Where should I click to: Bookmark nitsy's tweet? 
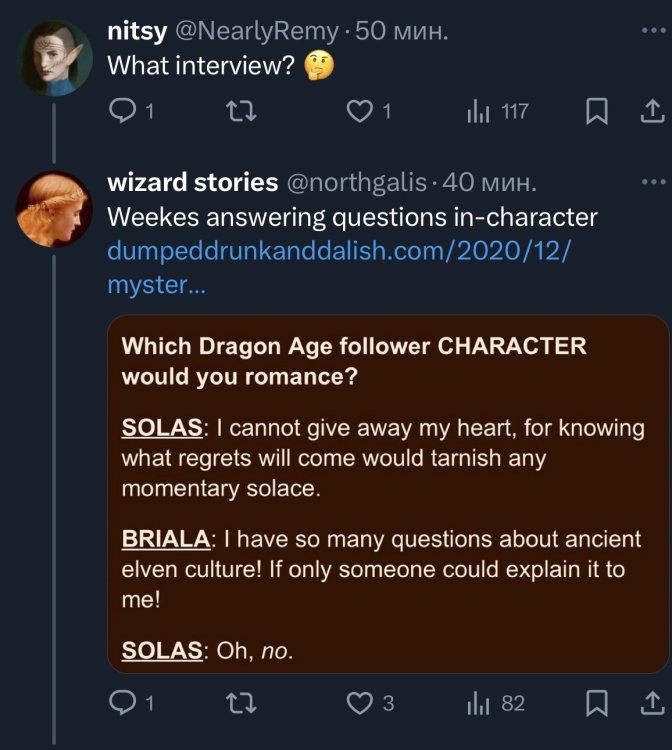[597, 112]
